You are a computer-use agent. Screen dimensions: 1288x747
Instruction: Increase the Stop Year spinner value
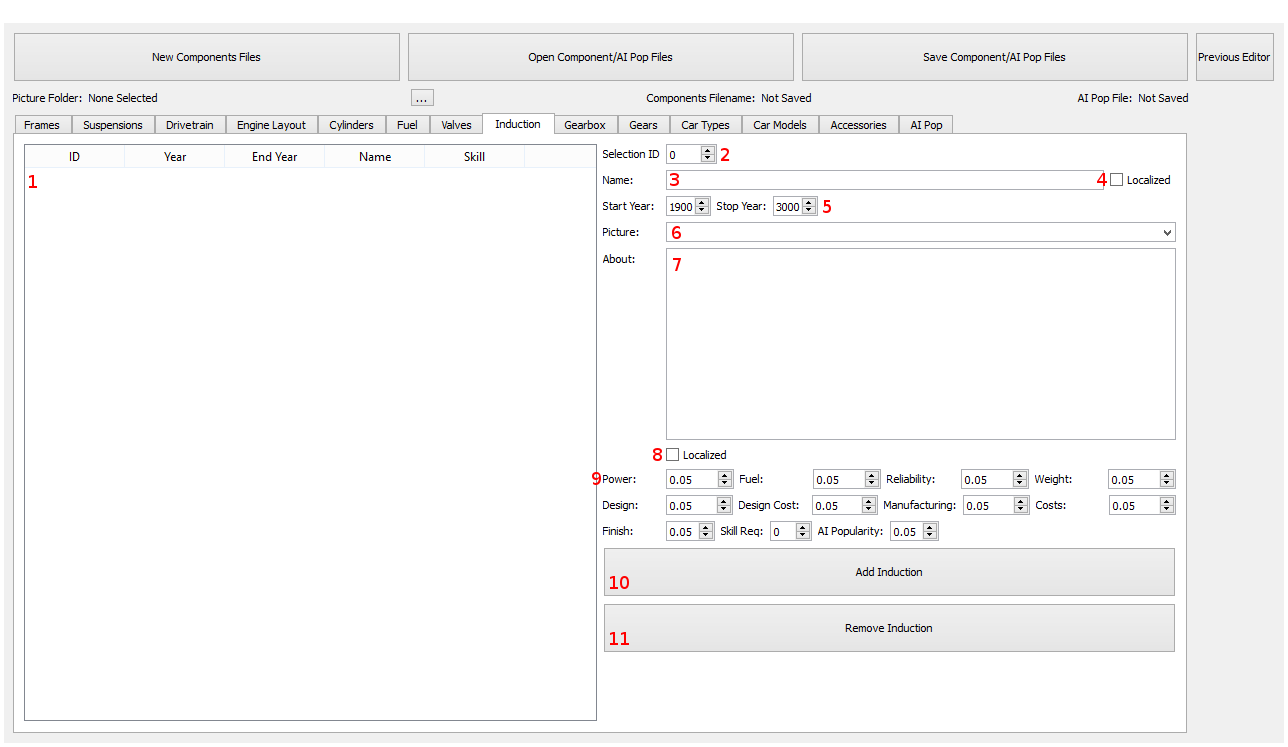(x=809, y=203)
